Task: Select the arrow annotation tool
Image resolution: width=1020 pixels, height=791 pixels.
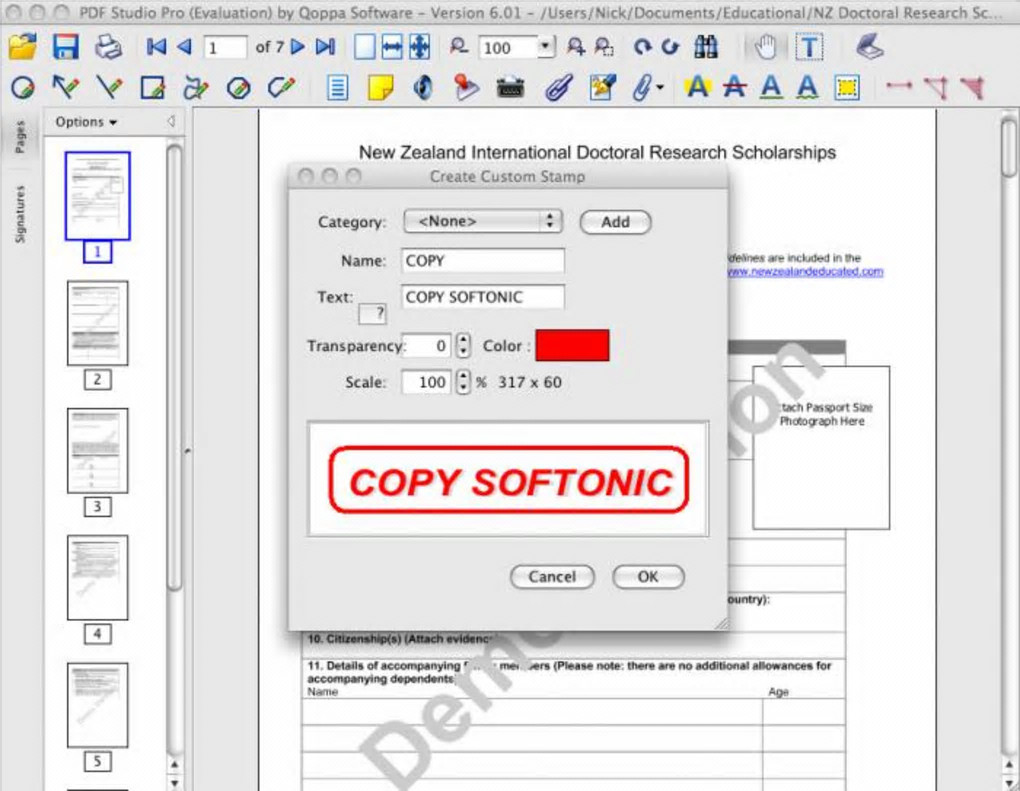Action: pos(65,87)
